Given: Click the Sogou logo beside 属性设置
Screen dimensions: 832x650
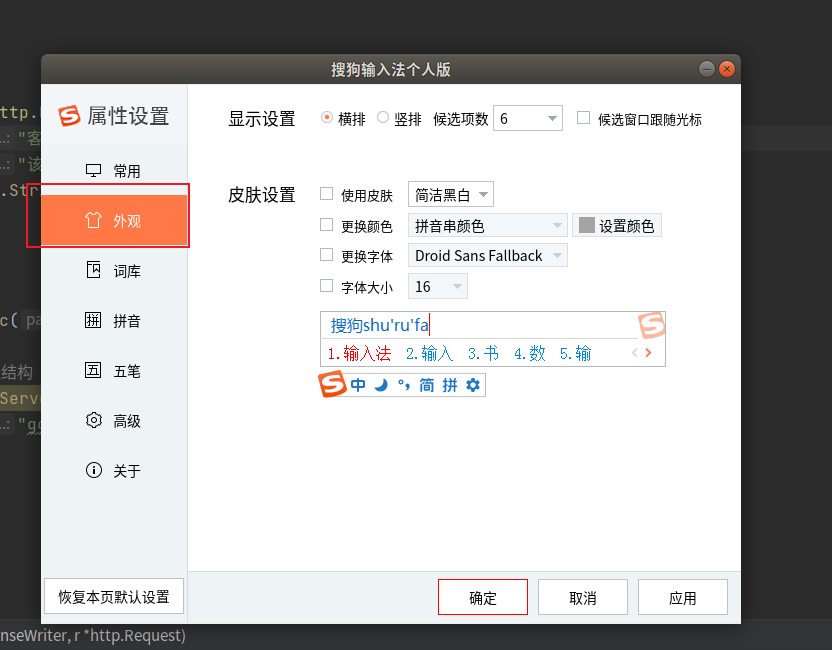Looking at the screenshot, I should coord(70,116).
